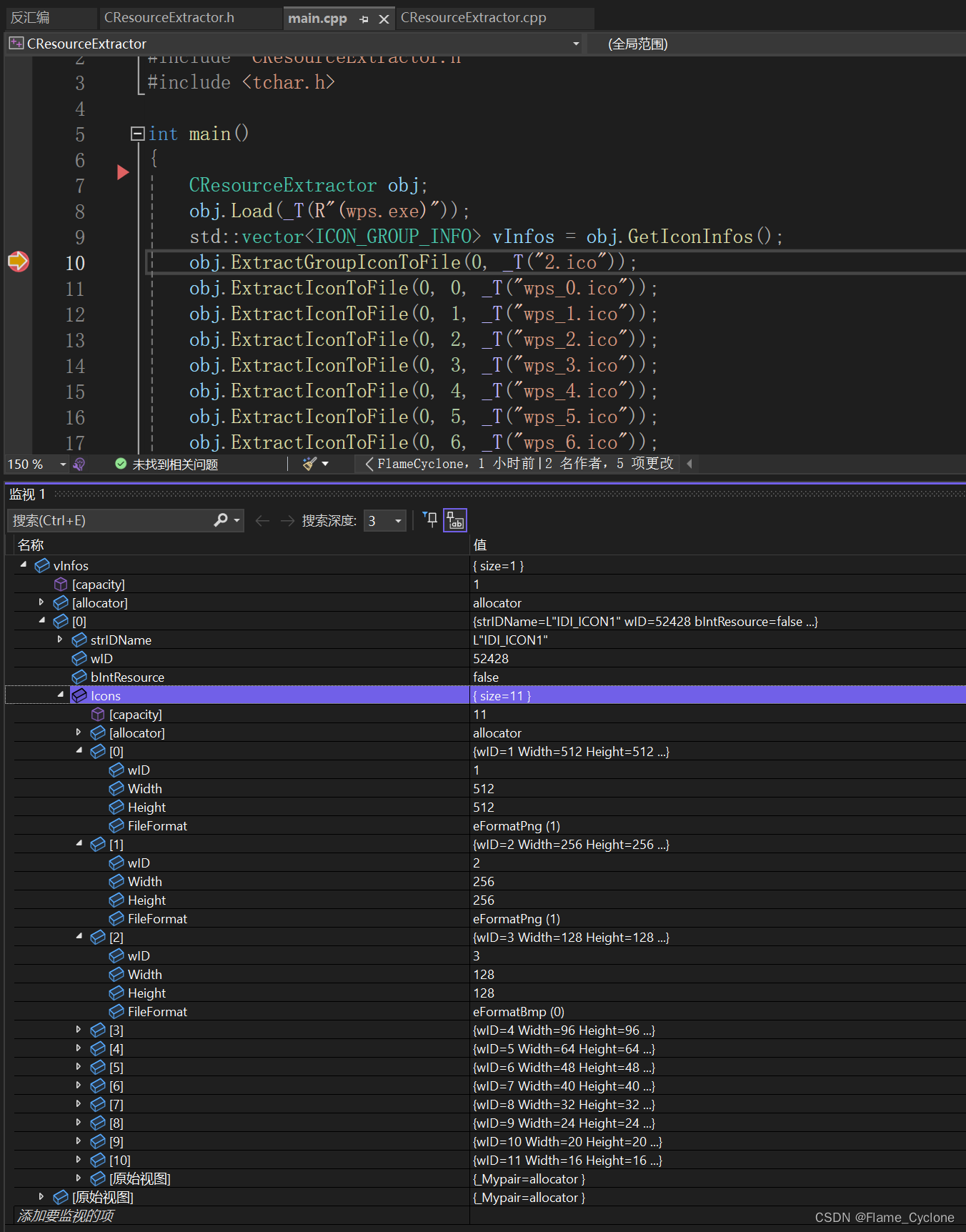The image size is (966, 1232).
Task: Click the FileFormat icon in row eFormatBmp (0)
Action: coord(116,1011)
